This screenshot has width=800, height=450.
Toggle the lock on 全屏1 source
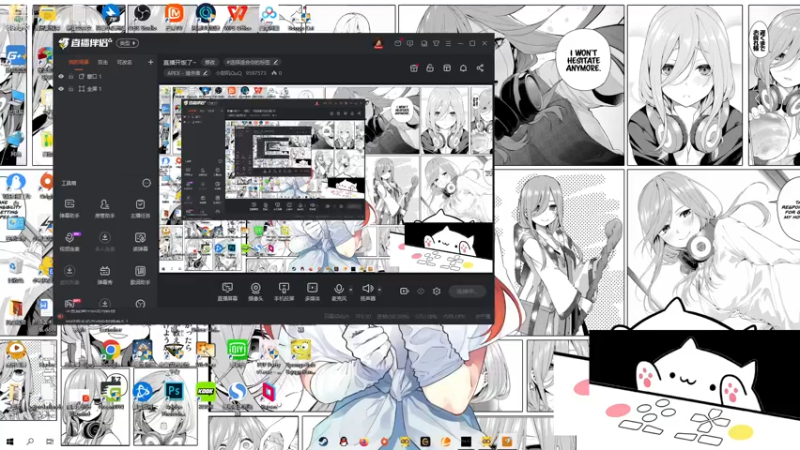(71, 89)
